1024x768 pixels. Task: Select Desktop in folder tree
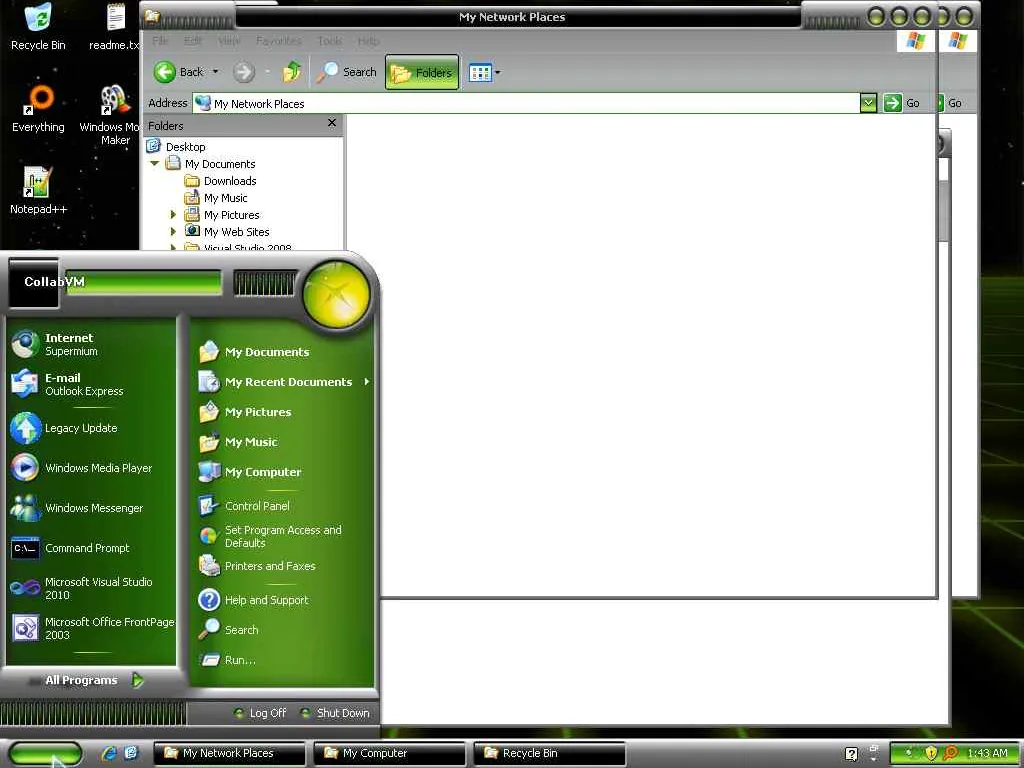tap(185, 147)
